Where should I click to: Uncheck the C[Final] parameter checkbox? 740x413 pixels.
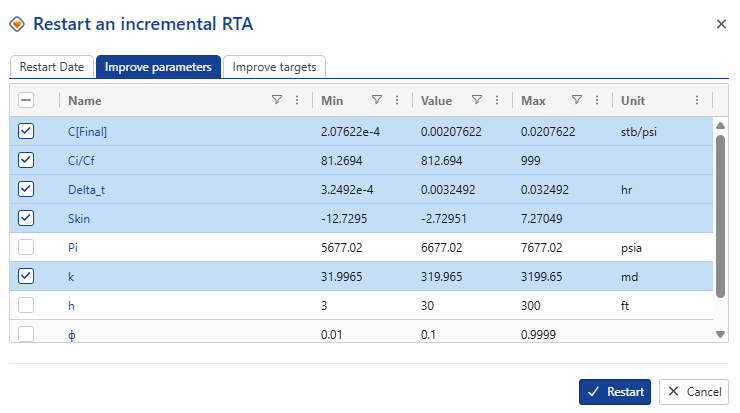click(x=26, y=131)
